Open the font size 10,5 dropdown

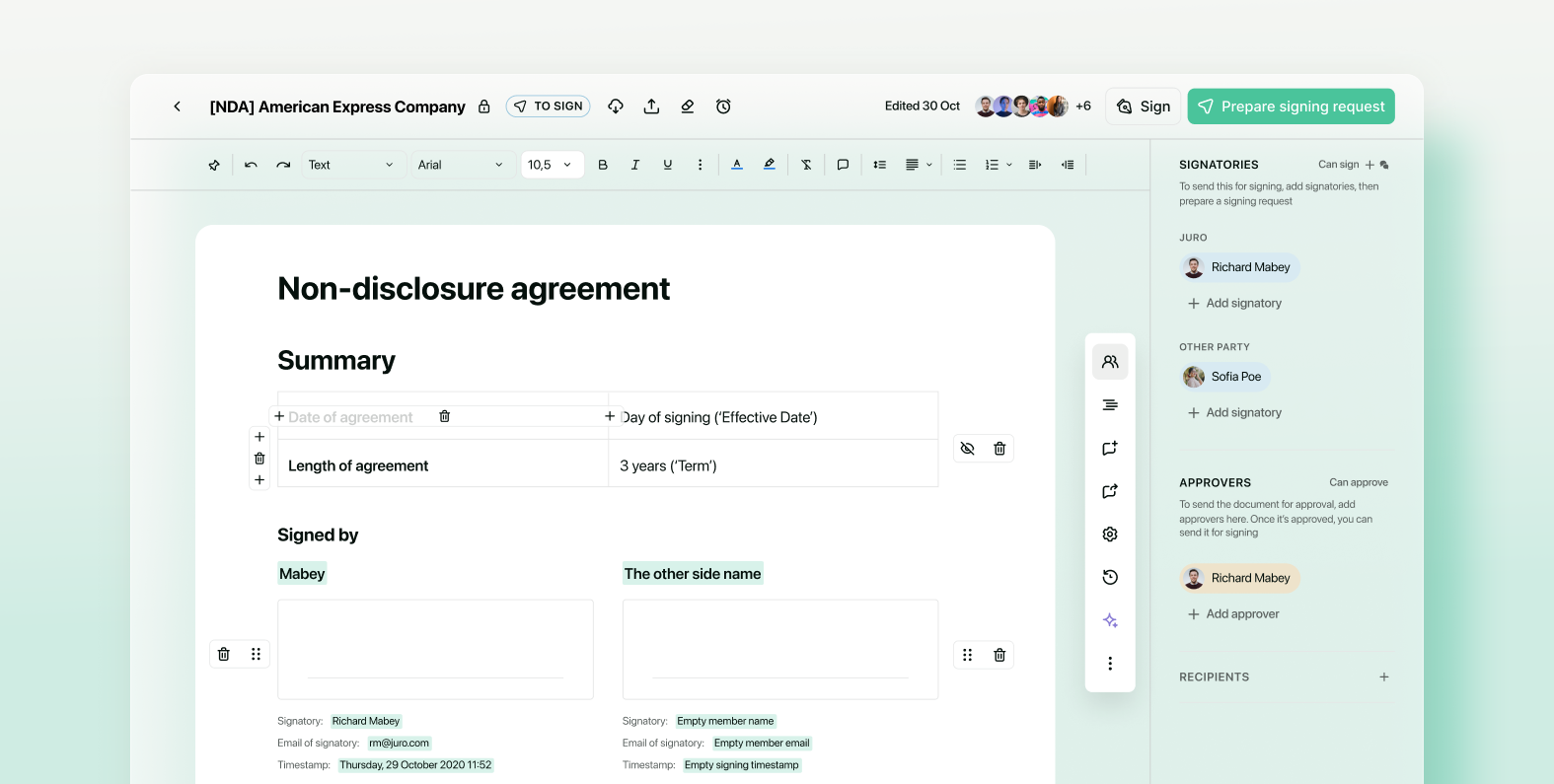(x=551, y=165)
